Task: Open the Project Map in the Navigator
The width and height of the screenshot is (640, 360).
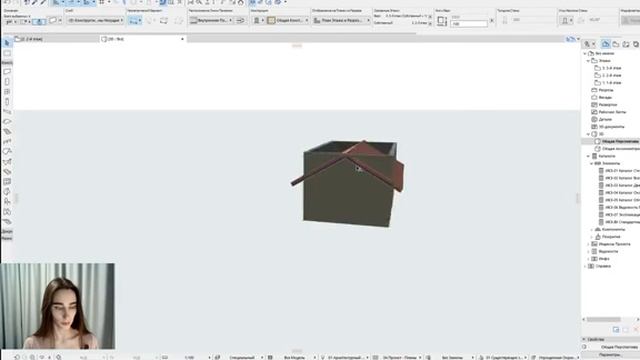Action: pyautogui.click(x=606, y=44)
